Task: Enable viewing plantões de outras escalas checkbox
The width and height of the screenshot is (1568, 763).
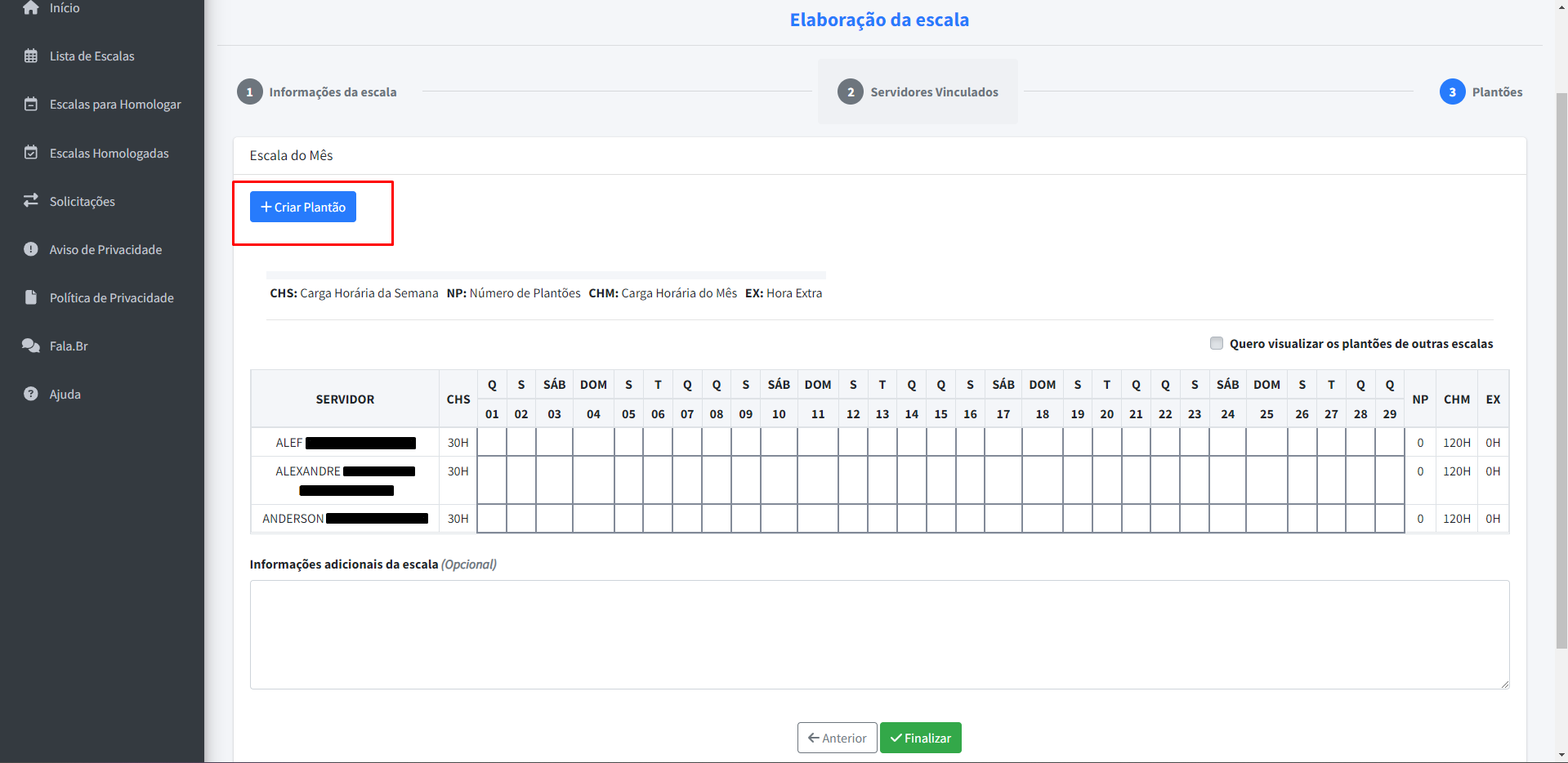Action: tap(1217, 343)
